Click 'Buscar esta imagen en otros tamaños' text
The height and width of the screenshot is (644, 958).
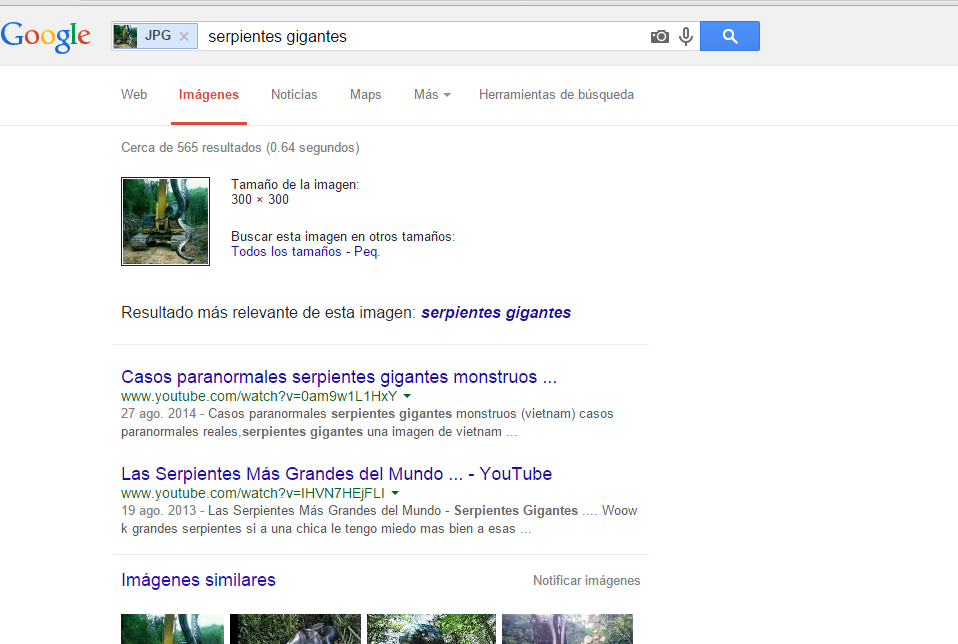point(343,236)
